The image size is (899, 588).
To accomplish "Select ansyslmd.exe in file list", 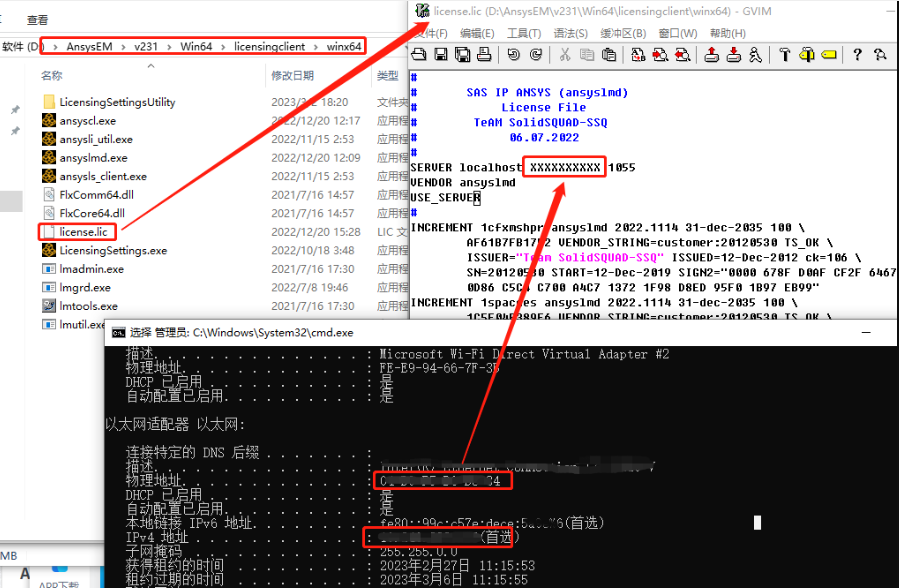I will click(93, 158).
